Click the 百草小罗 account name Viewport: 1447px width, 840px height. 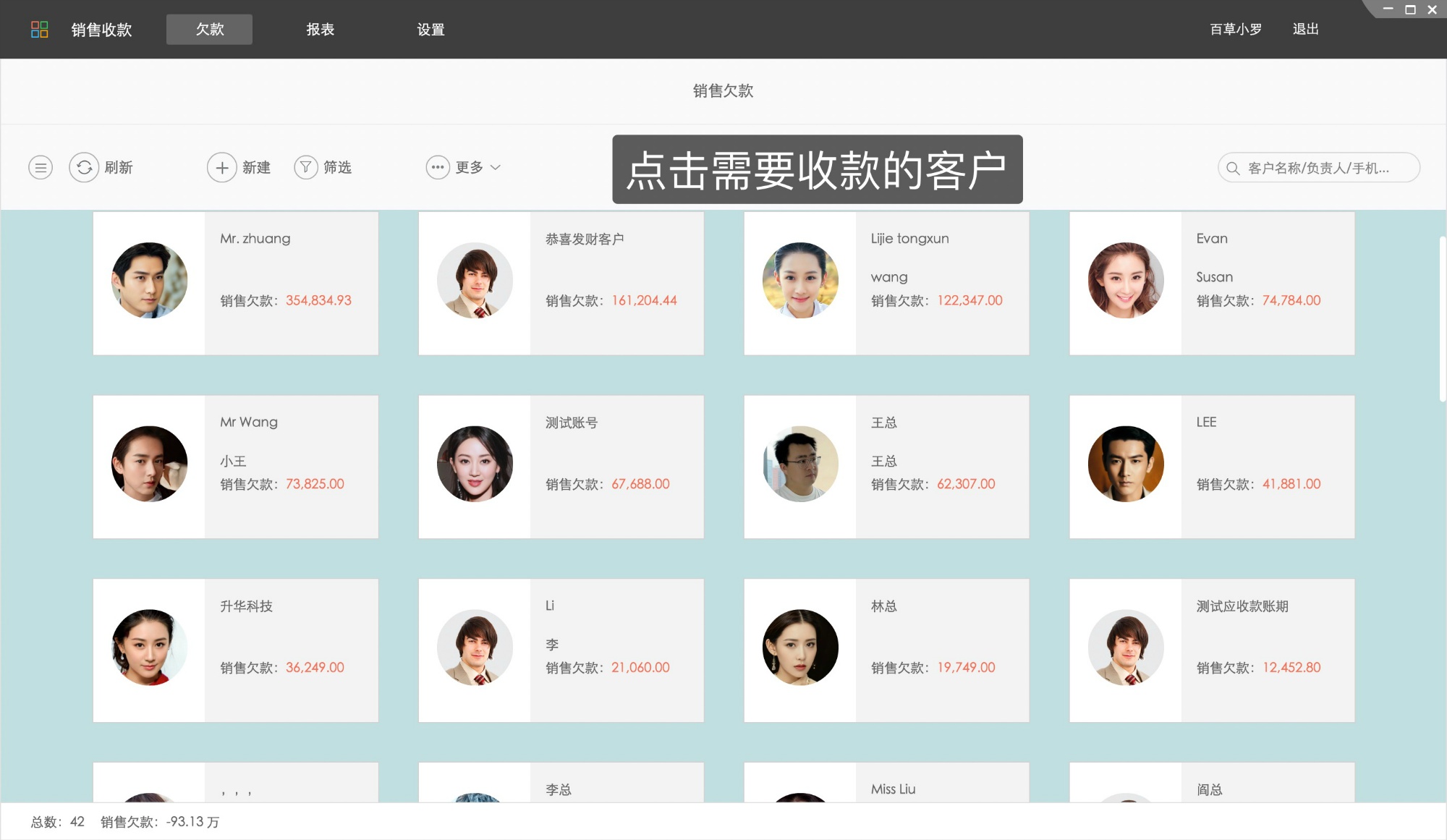[1234, 29]
